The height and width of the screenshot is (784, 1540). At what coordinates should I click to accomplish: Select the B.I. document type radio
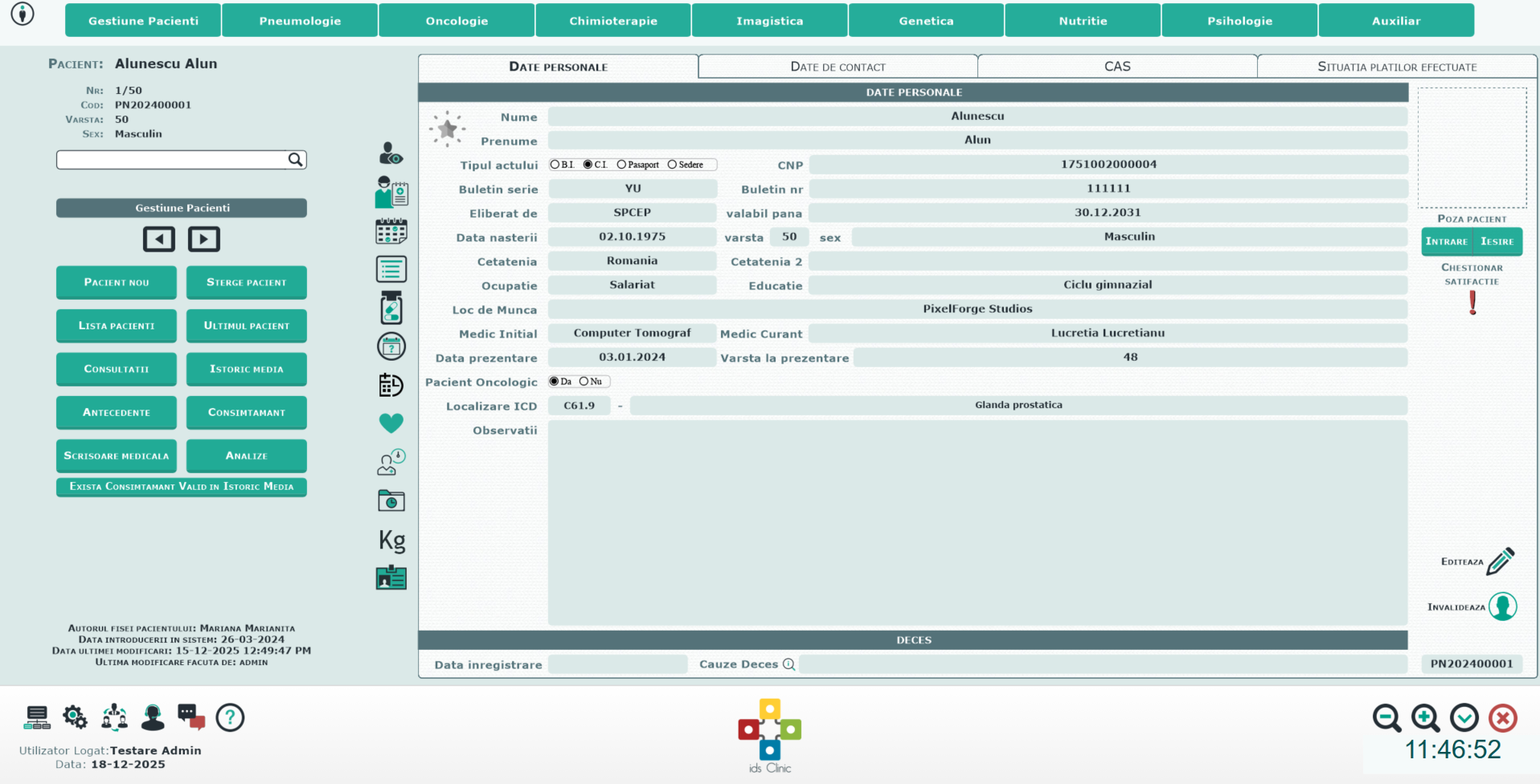[x=555, y=165]
